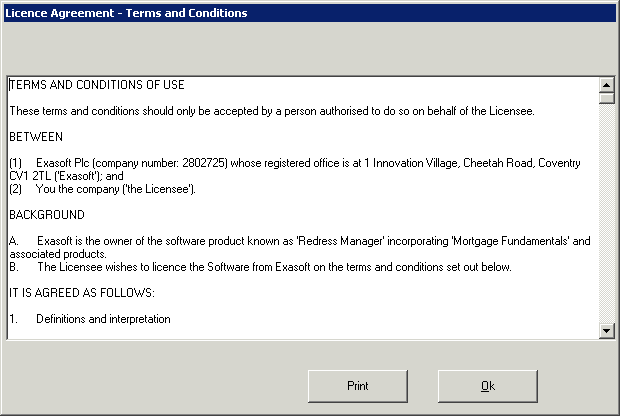Click the vertical scrollbar thumb
This screenshot has height=416, width=620.
pyautogui.click(x=607, y=98)
